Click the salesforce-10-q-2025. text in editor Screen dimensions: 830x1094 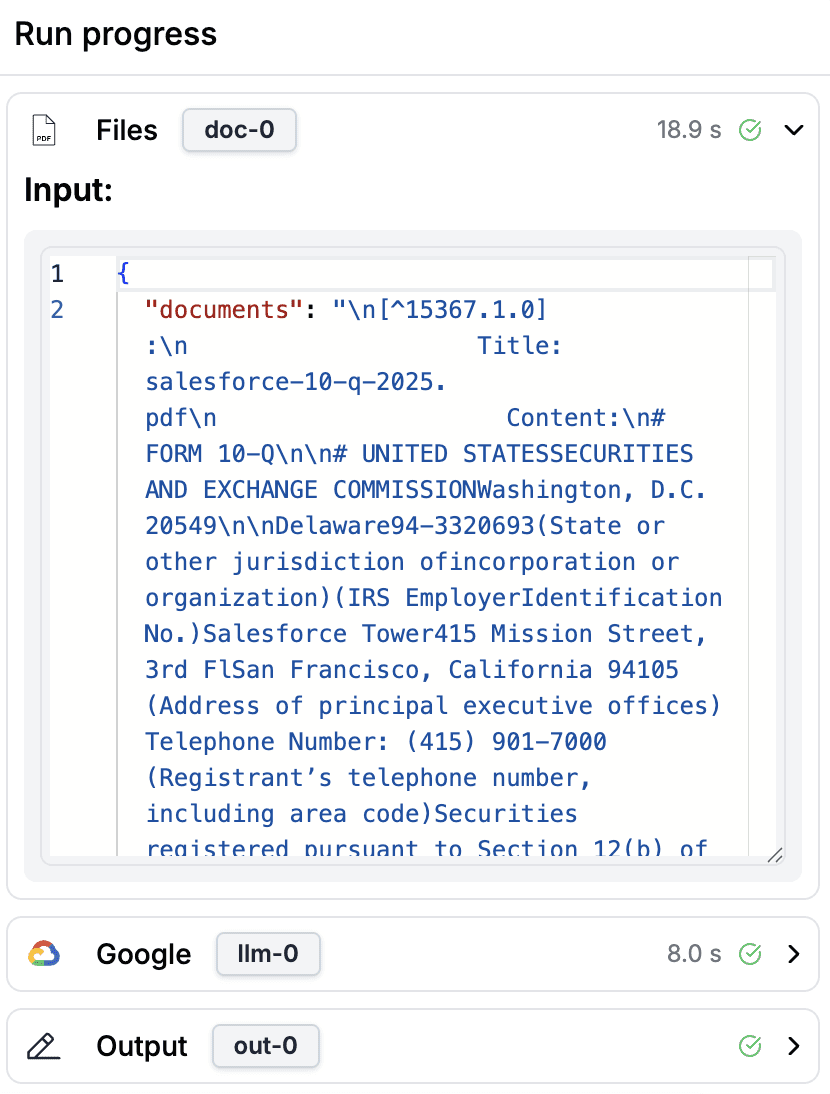[x=296, y=382]
